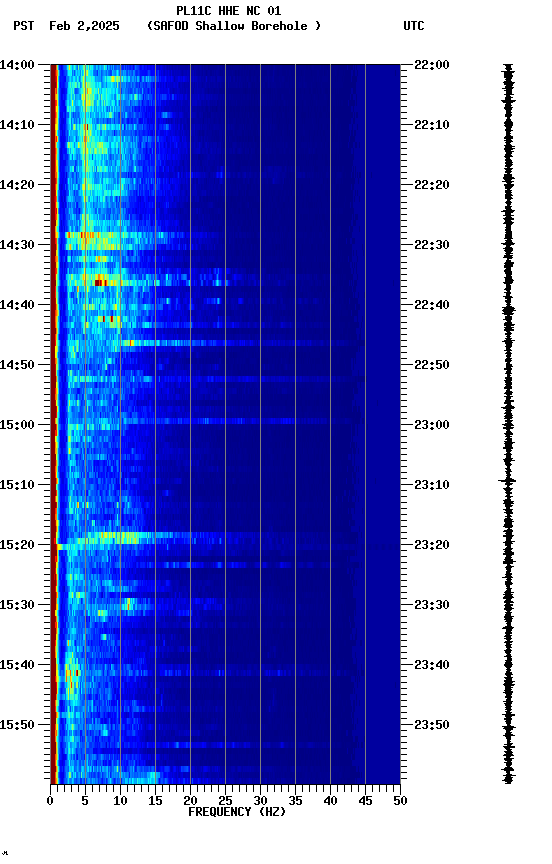This screenshot has width=552, height=864.
Task: Click the 15:40 PST time label
Action: [x=17, y=665]
